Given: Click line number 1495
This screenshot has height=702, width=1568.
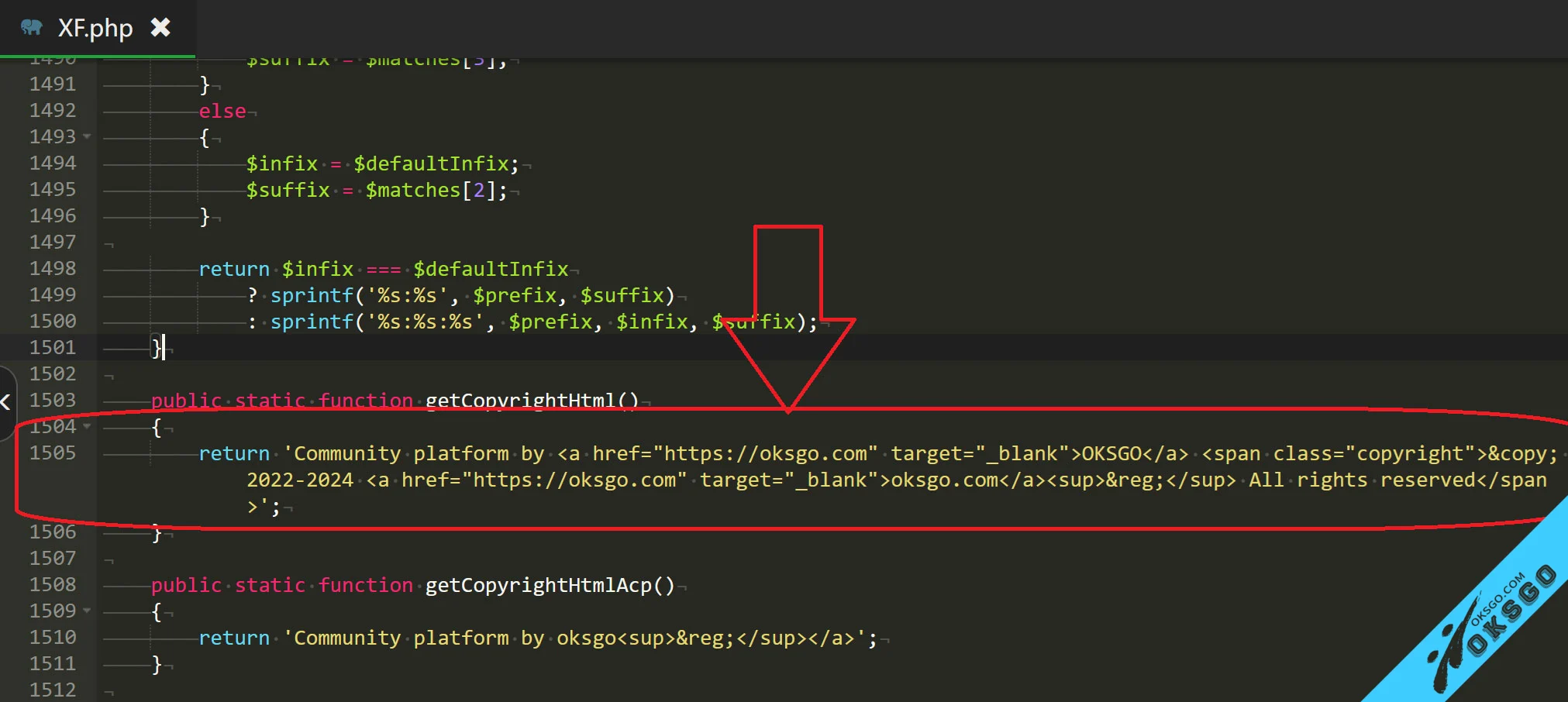Looking at the screenshot, I should tap(53, 189).
